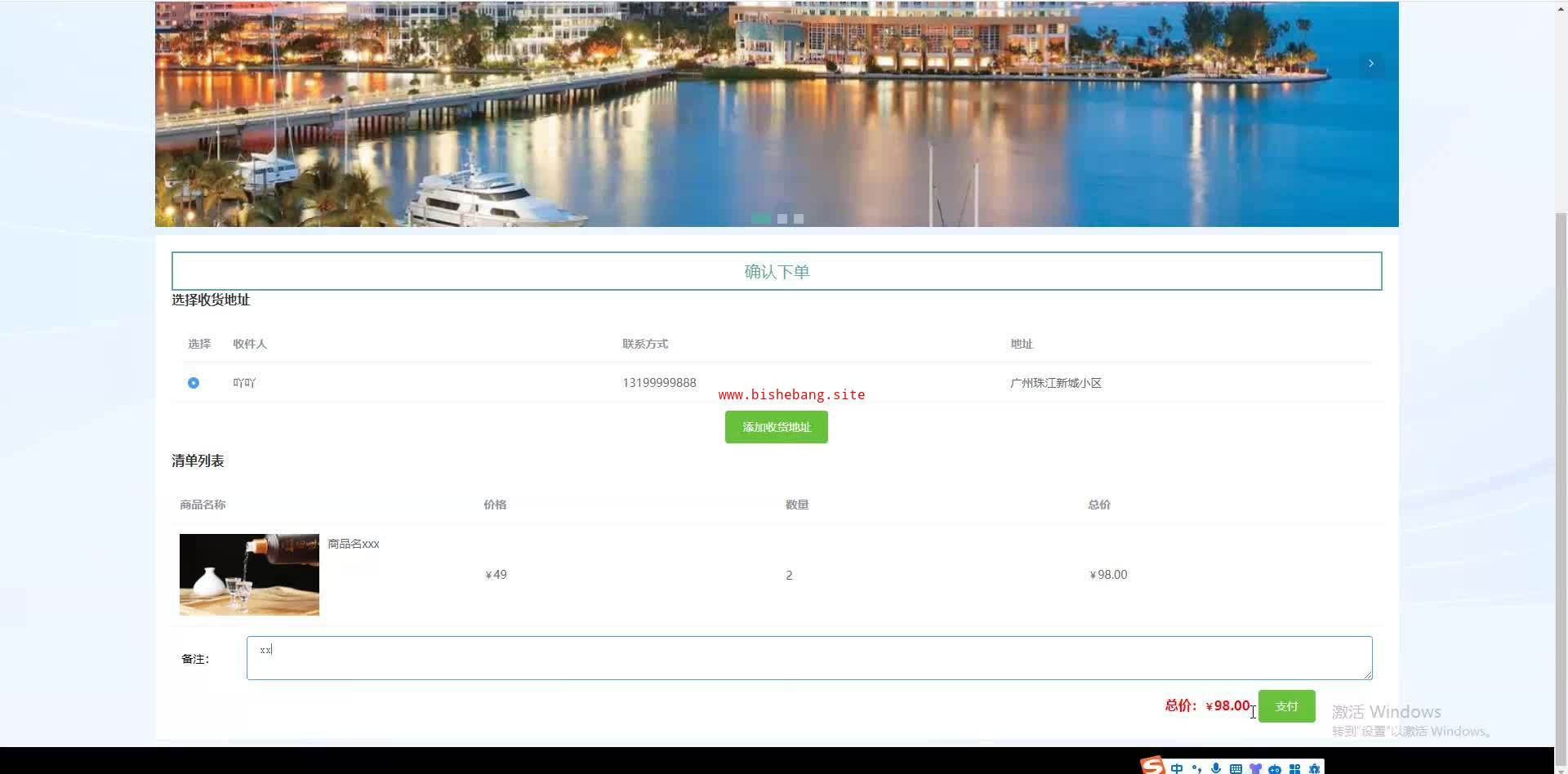
Task: Click the 商品名称 column header
Action: (x=203, y=505)
